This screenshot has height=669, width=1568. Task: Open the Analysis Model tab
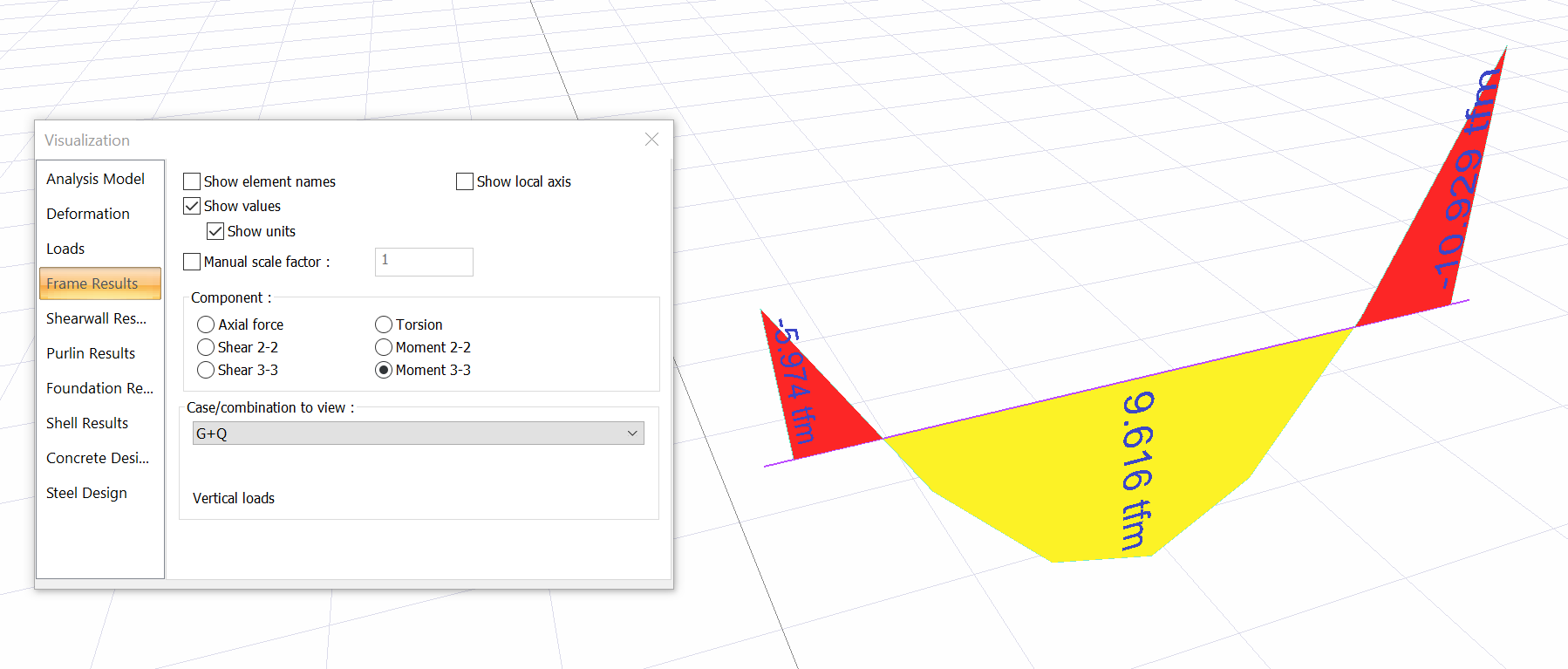[96, 179]
